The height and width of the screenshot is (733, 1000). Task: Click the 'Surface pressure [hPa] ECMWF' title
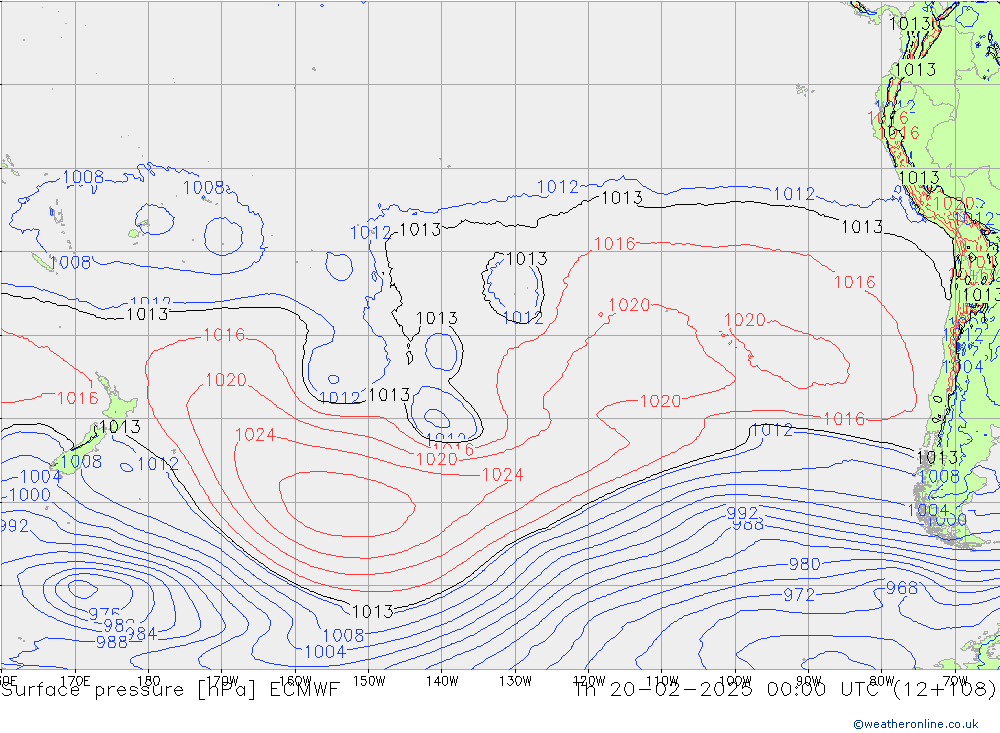(170, 690)
